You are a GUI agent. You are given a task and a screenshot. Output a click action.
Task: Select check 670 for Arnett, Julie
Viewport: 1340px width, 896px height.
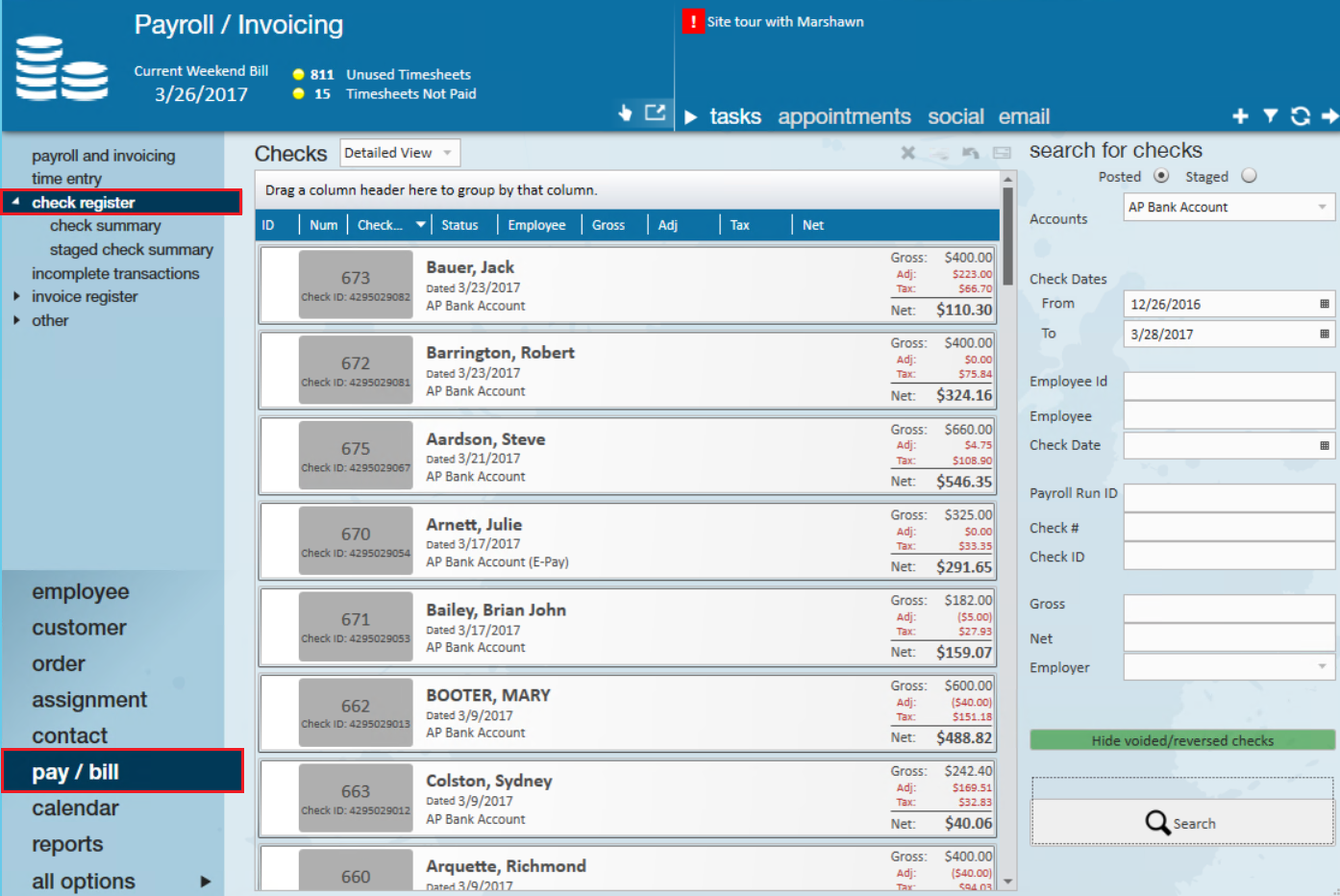click(x=626, y=541)
